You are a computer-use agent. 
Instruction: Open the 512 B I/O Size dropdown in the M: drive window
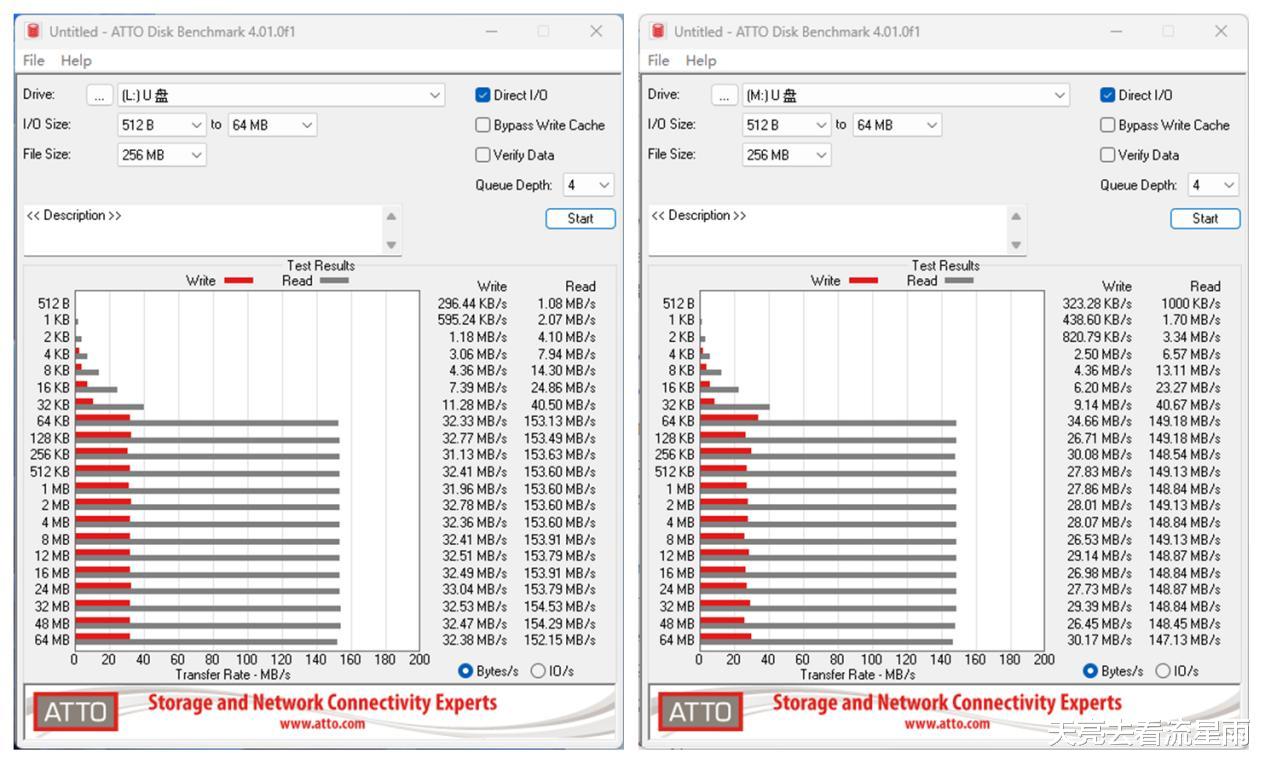pos(786,125)
